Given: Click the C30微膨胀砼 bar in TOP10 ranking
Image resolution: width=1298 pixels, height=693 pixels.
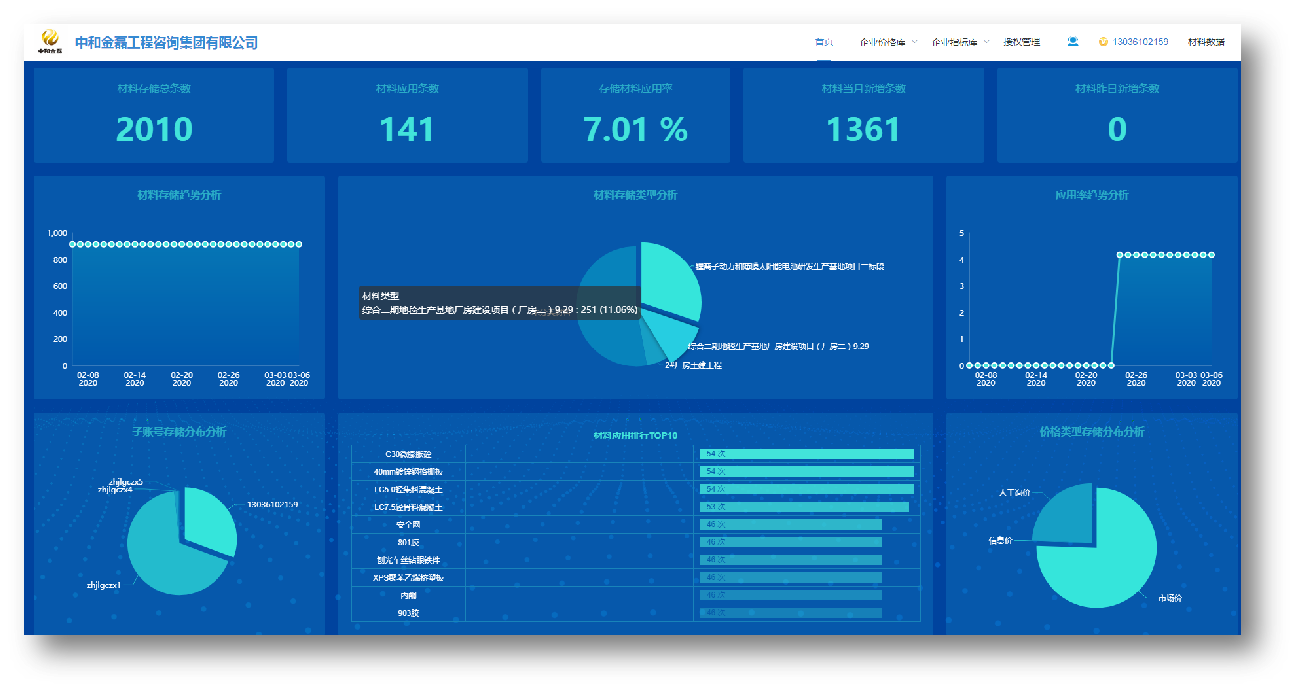Looking at the screenshot, I should click(808, 454).
